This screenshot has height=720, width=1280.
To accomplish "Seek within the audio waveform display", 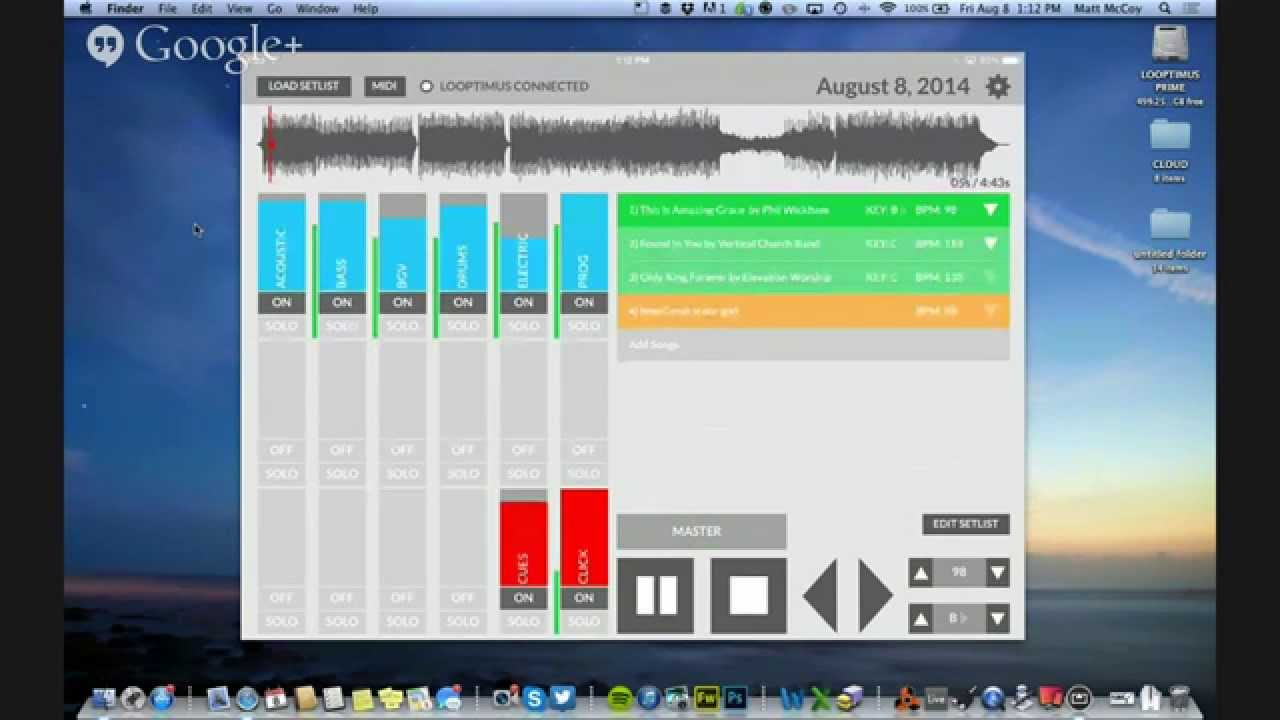I will [633, 145].
